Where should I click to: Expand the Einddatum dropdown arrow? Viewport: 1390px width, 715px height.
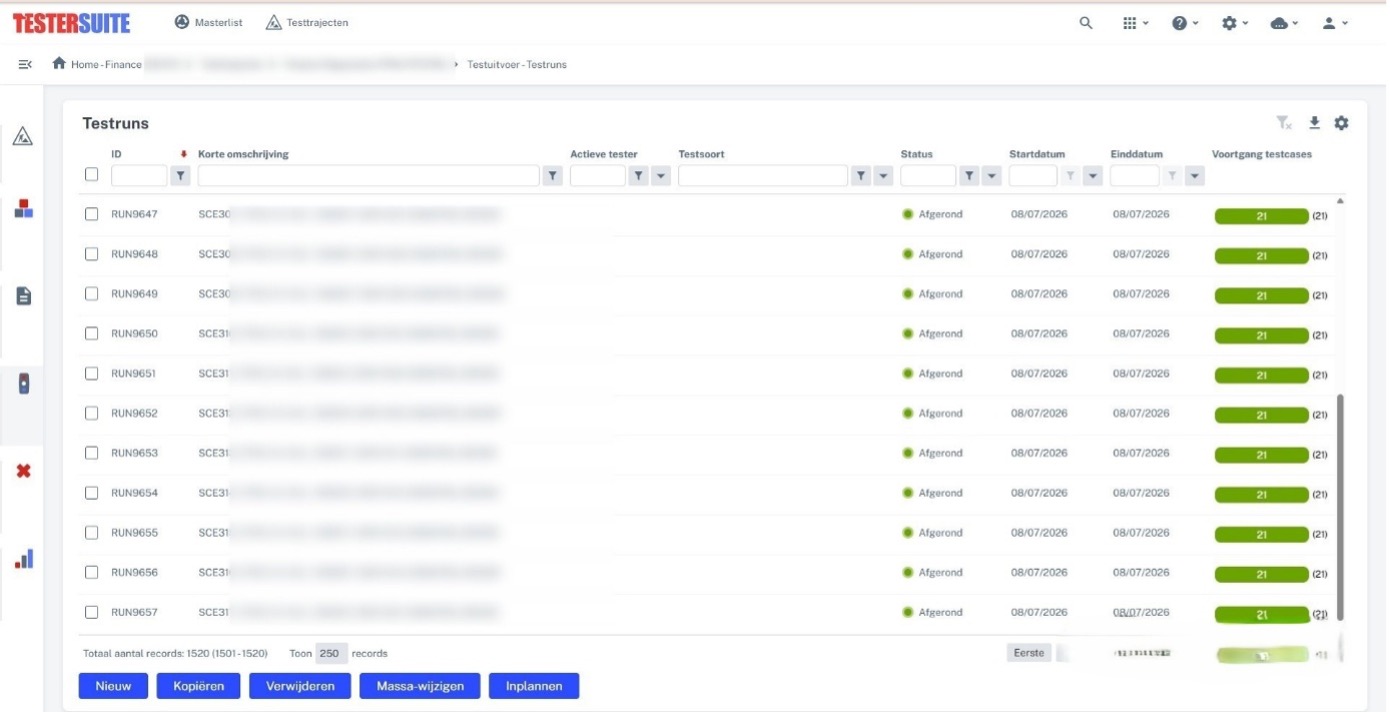(1195, 176)
